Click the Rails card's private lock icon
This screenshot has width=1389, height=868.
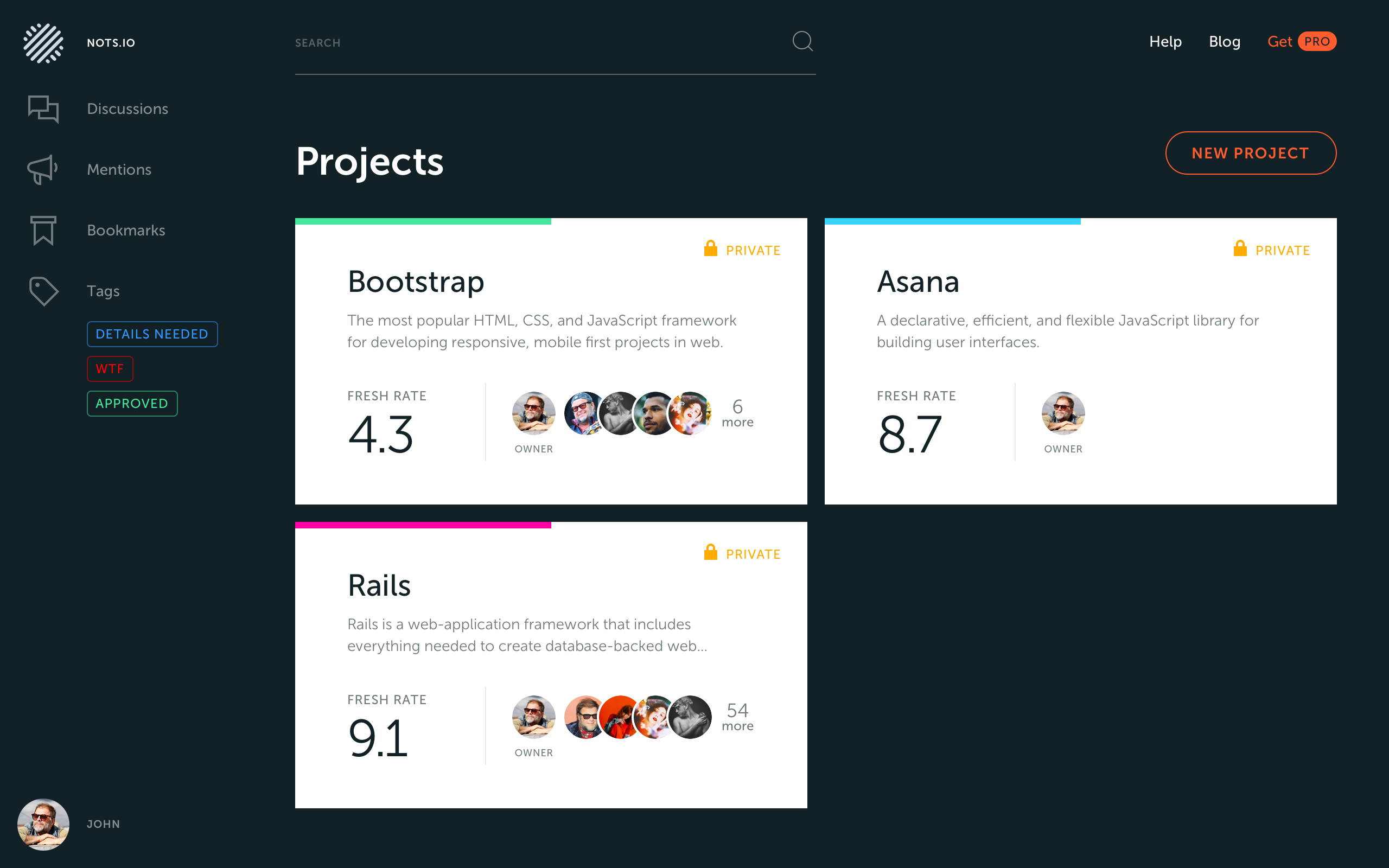tap(711, 552)
